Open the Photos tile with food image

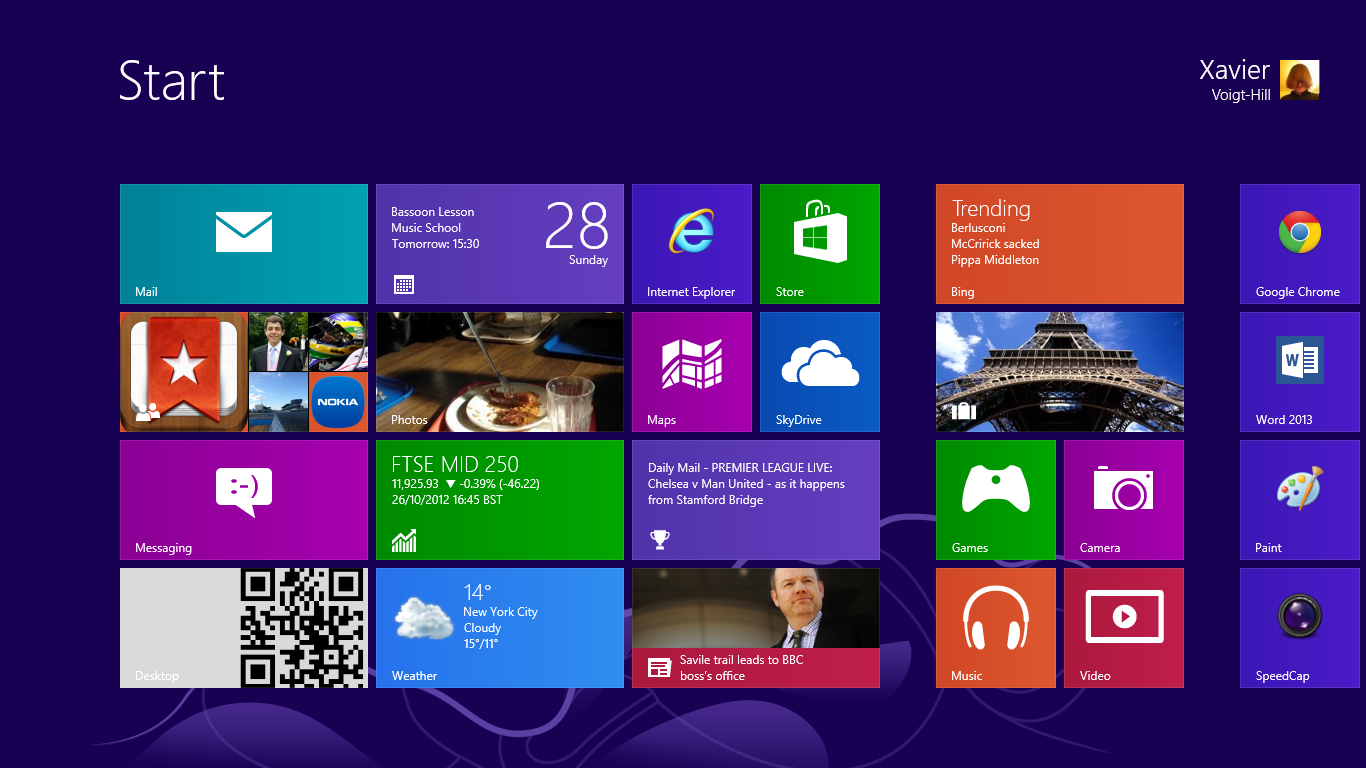(x=499, y=371)
